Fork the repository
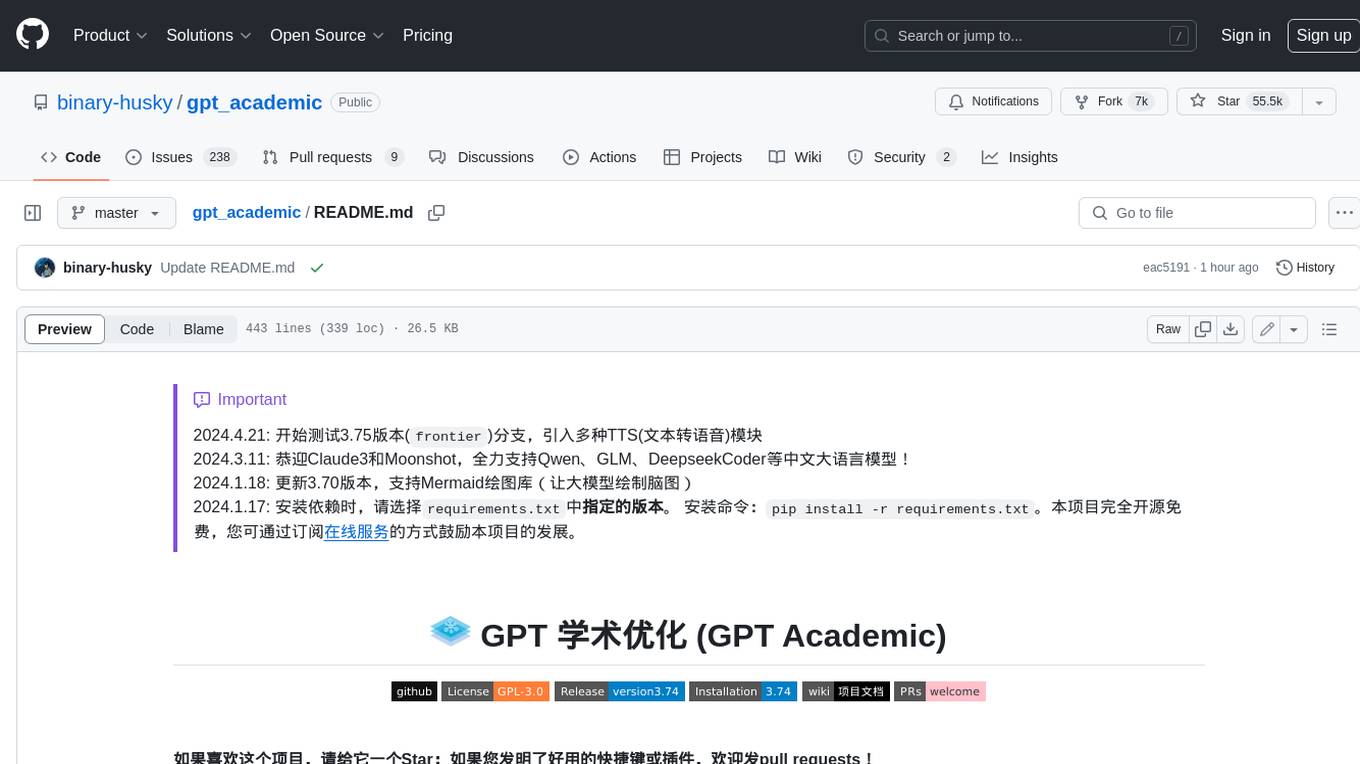 click(1114, 102)
